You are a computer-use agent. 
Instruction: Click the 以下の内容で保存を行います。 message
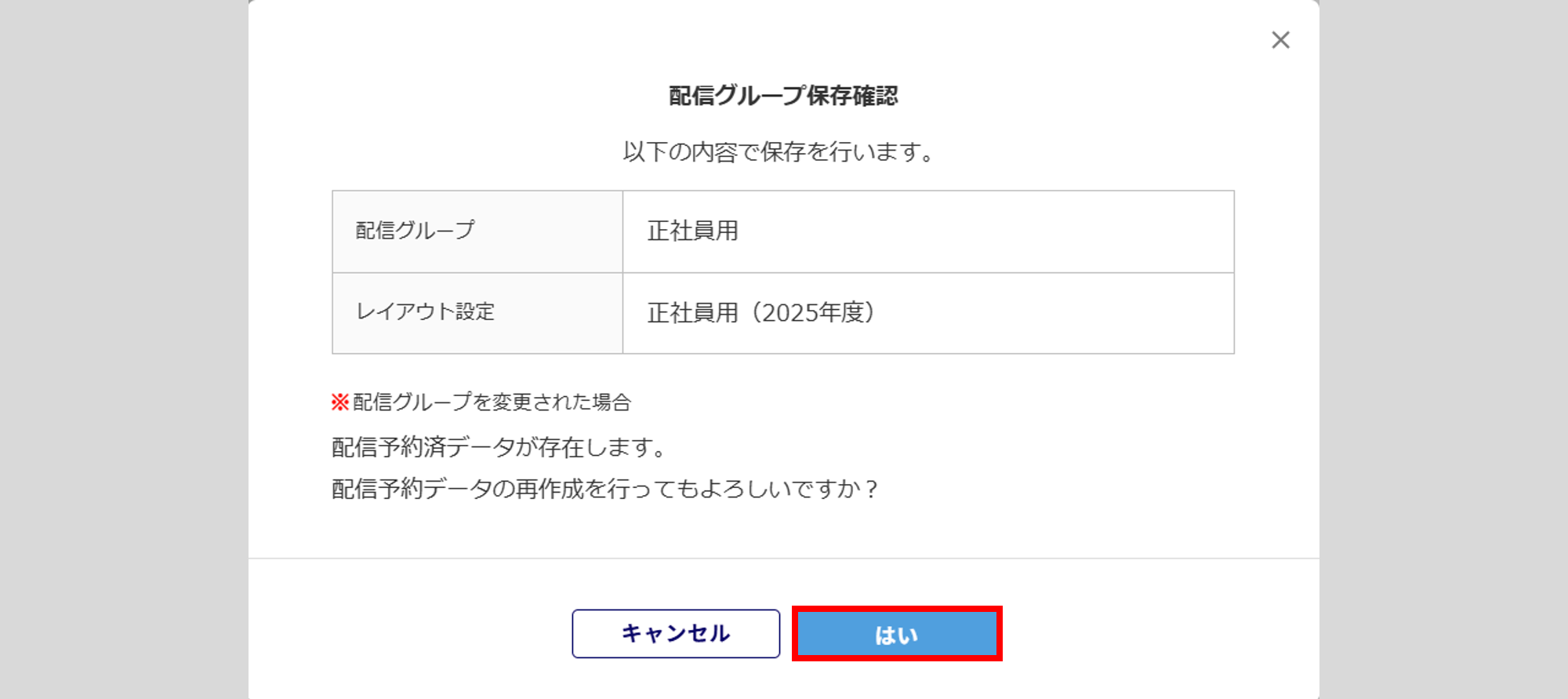click(779, 151)
